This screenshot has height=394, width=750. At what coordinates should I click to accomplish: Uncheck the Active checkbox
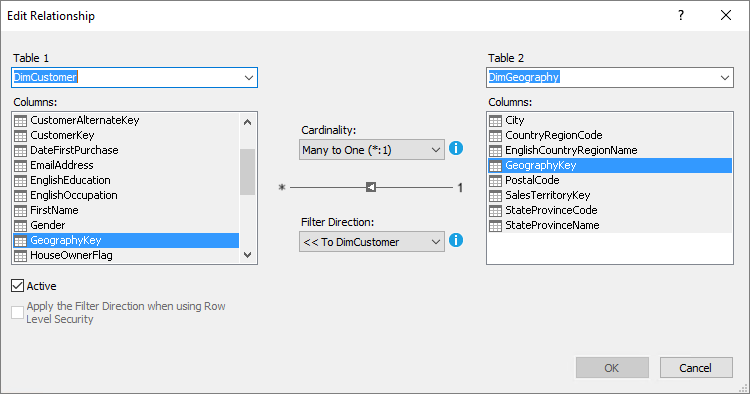(18, 286)
